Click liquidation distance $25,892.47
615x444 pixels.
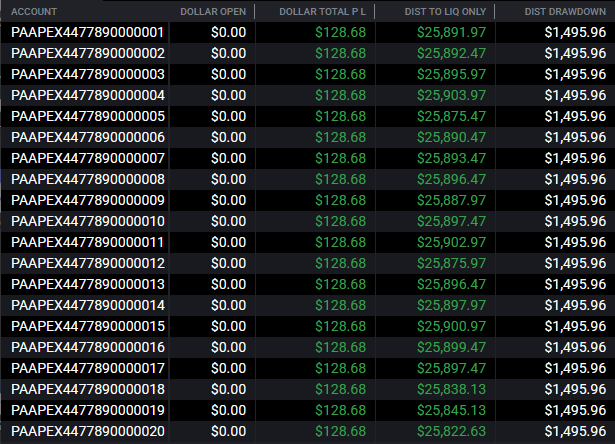click(451, 53)
